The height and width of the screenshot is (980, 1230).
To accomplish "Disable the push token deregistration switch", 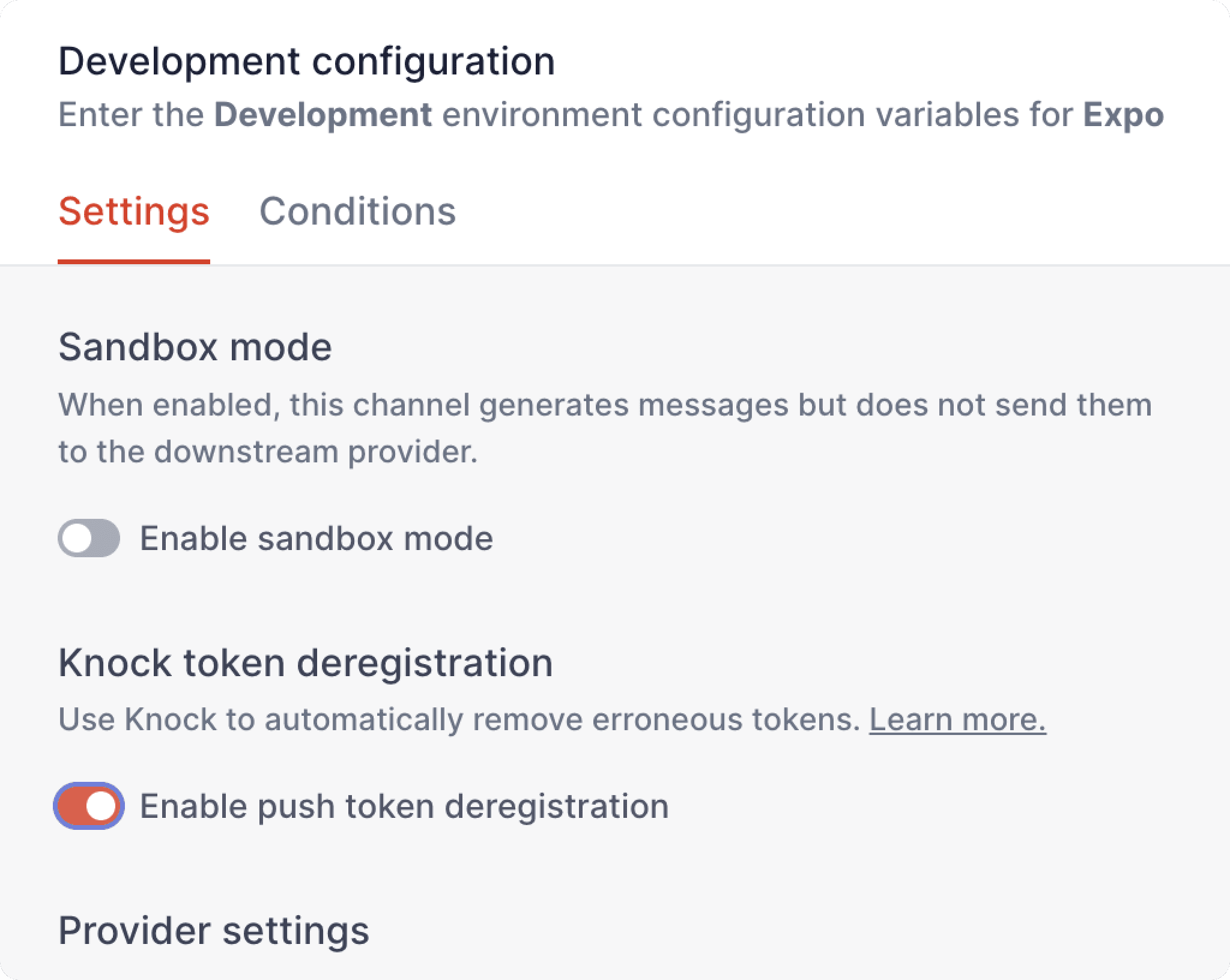I will tap(89, 806).
